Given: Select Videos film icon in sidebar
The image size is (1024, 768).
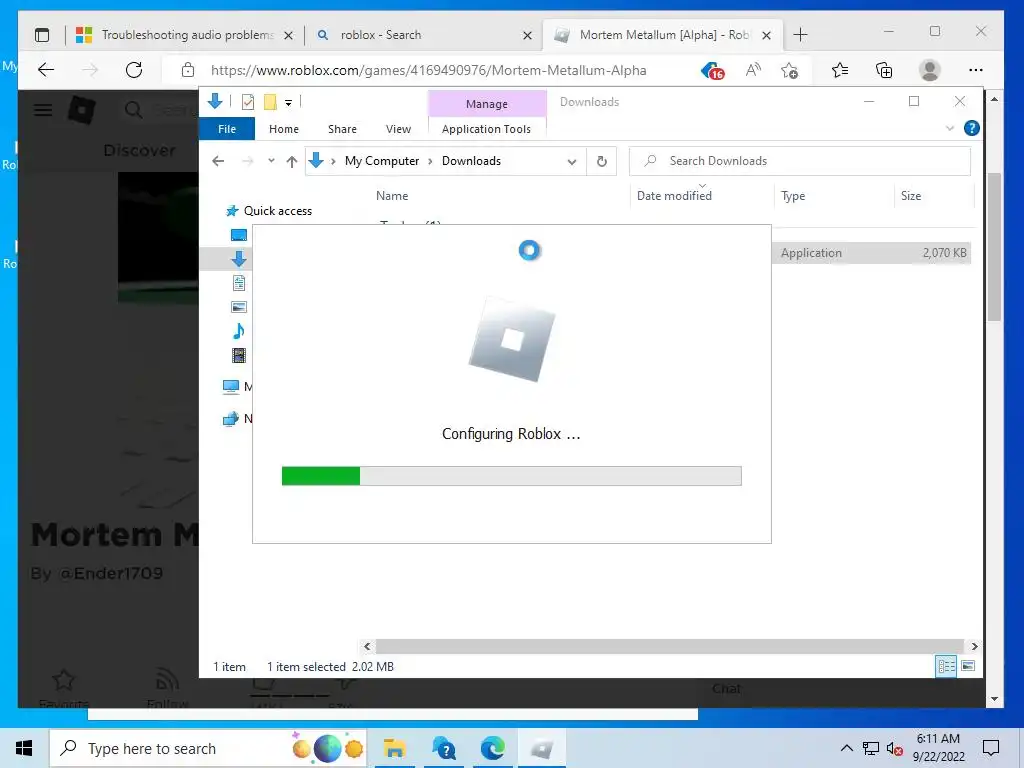Looking at the screenshot, I should [x=239, y=355].
